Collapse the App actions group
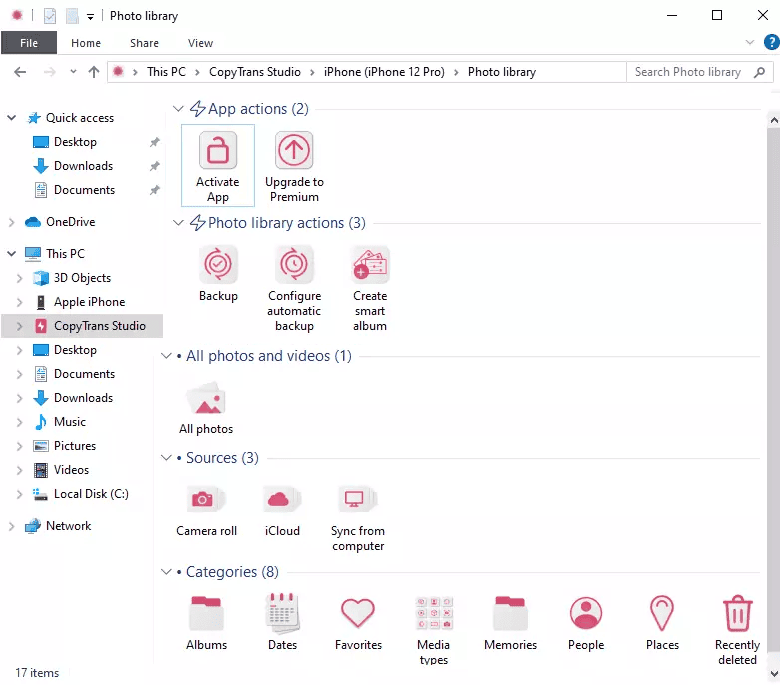This screenshot has width=780, height=685. pos(178,108)
